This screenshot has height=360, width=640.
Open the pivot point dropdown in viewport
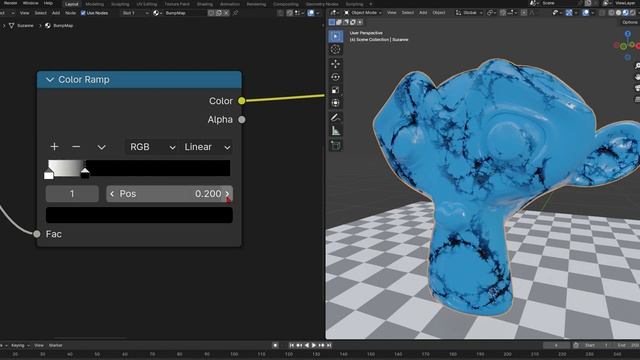492,13
